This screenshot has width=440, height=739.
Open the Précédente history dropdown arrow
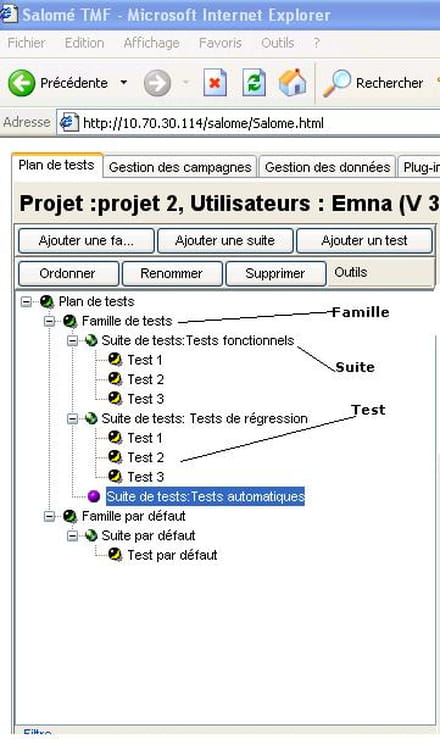point(123,82)
